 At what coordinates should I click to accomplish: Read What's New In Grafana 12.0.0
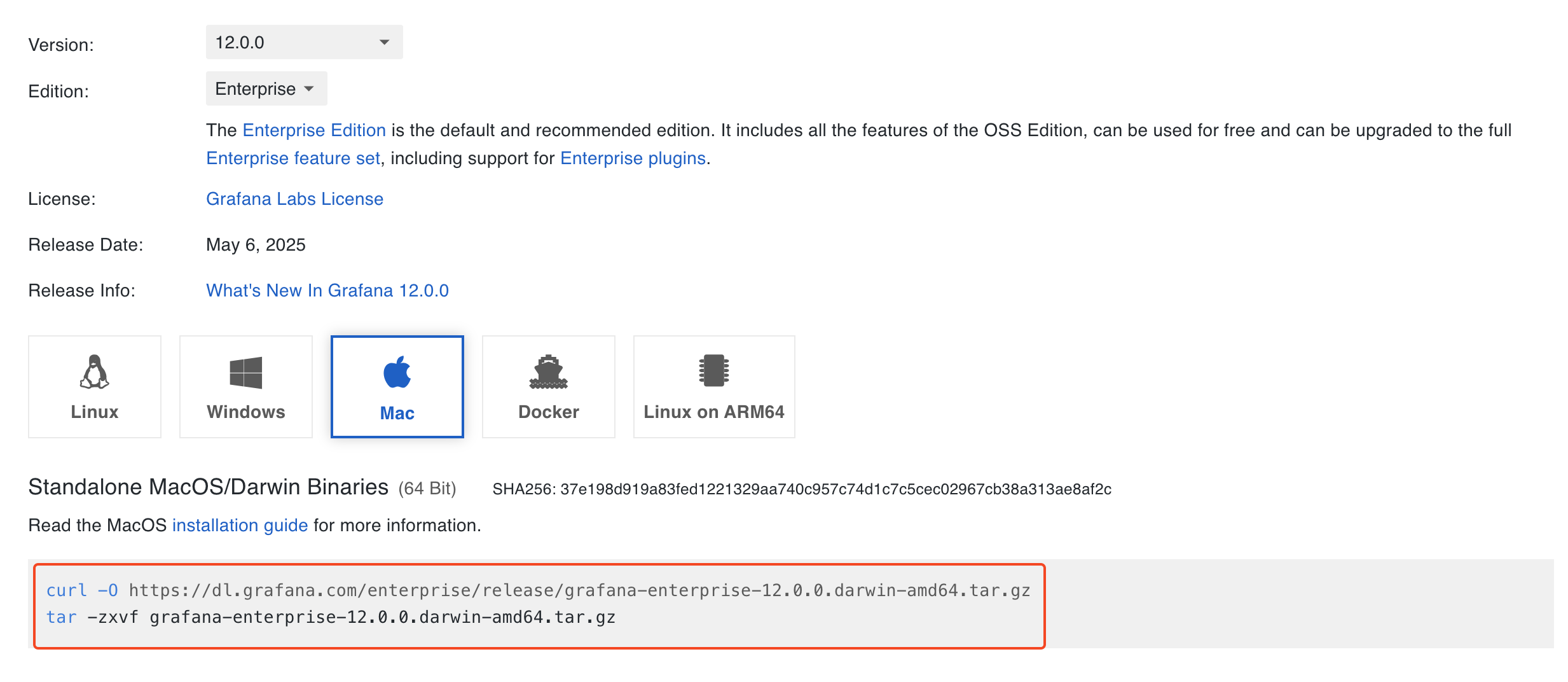[x=327, y=291]
